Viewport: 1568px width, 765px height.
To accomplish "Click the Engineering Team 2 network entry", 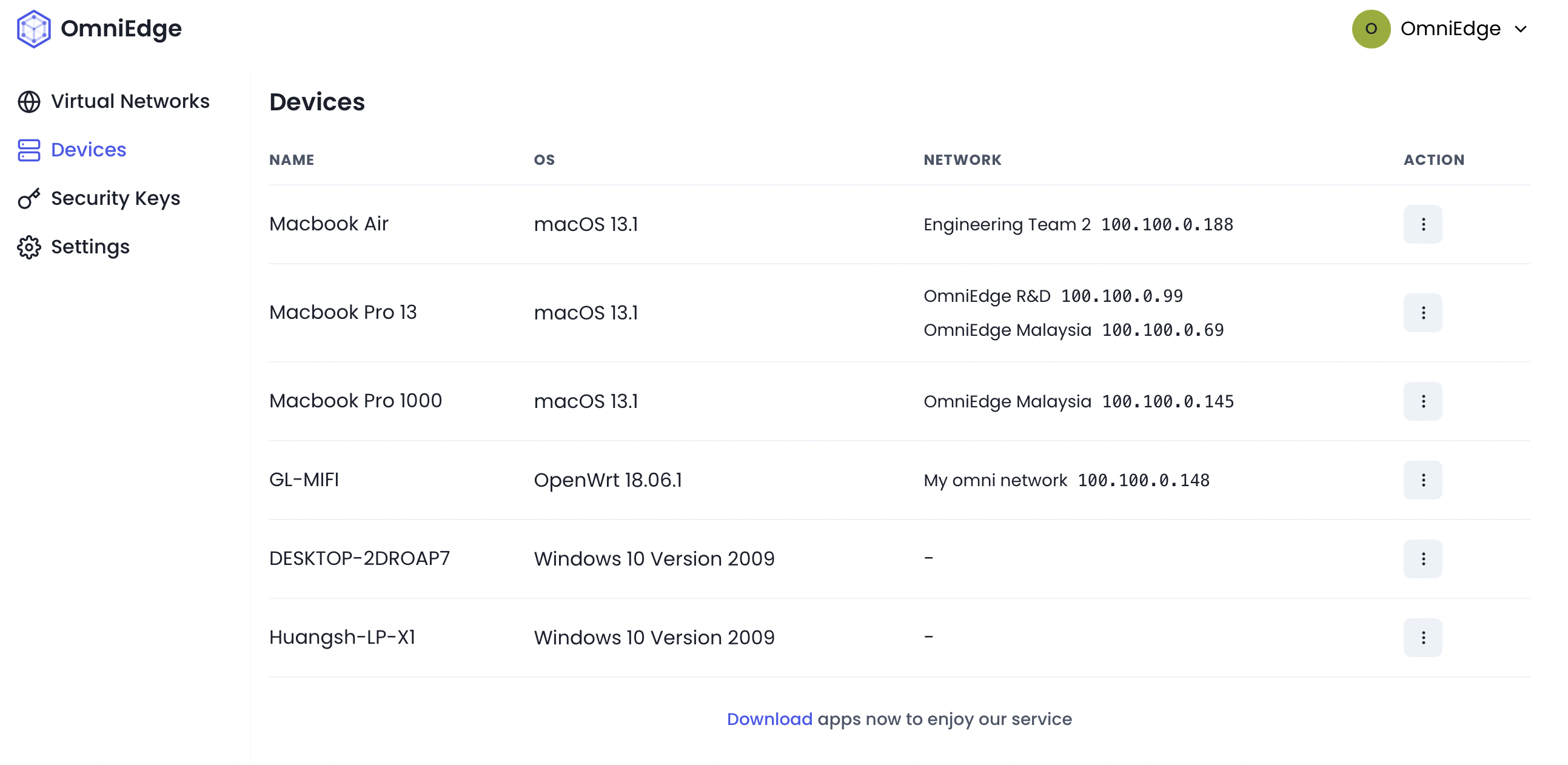I will tap(1006, 224).
